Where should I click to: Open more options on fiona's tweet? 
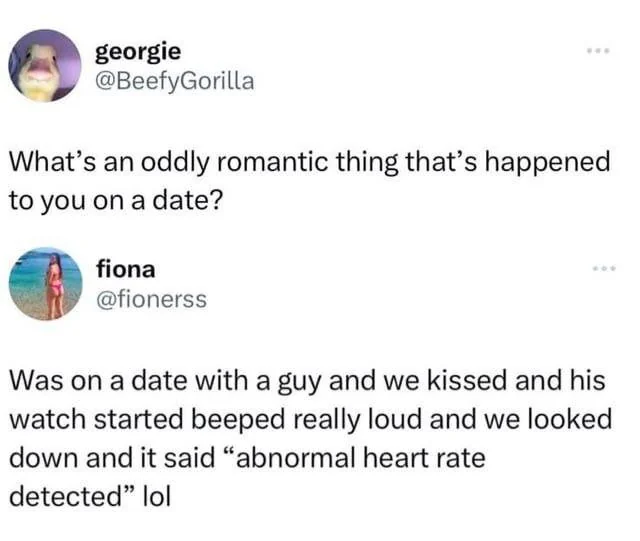[604, 269]
